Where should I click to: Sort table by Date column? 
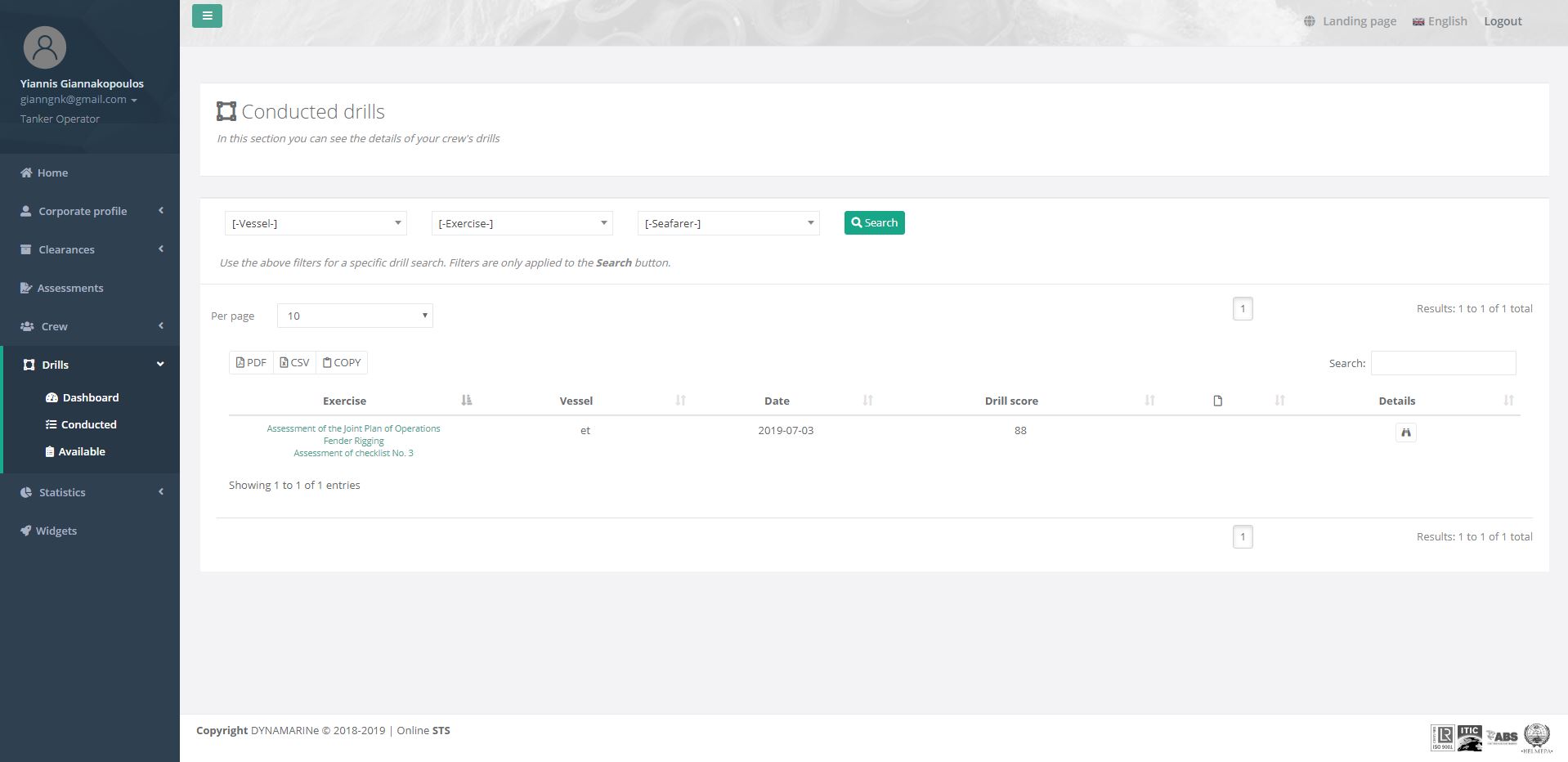(777, 401)
